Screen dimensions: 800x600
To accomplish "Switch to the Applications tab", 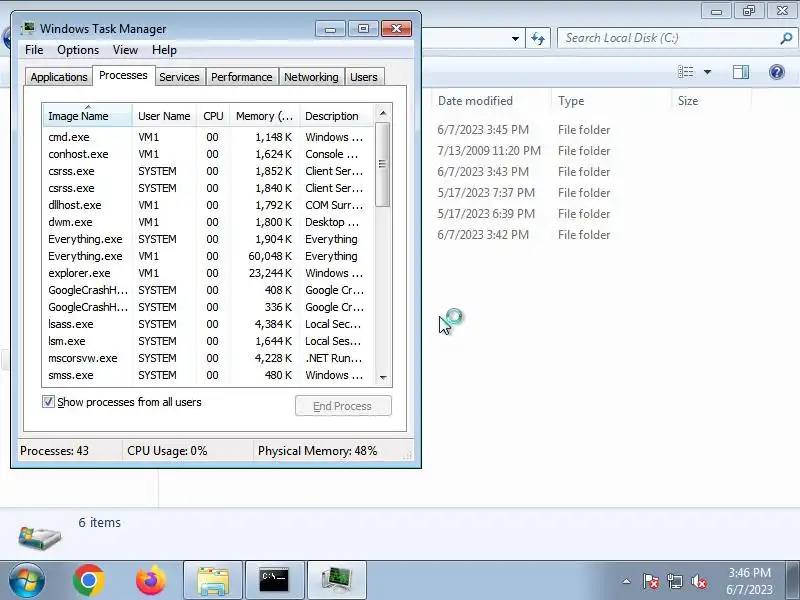I will click(59, 77).
